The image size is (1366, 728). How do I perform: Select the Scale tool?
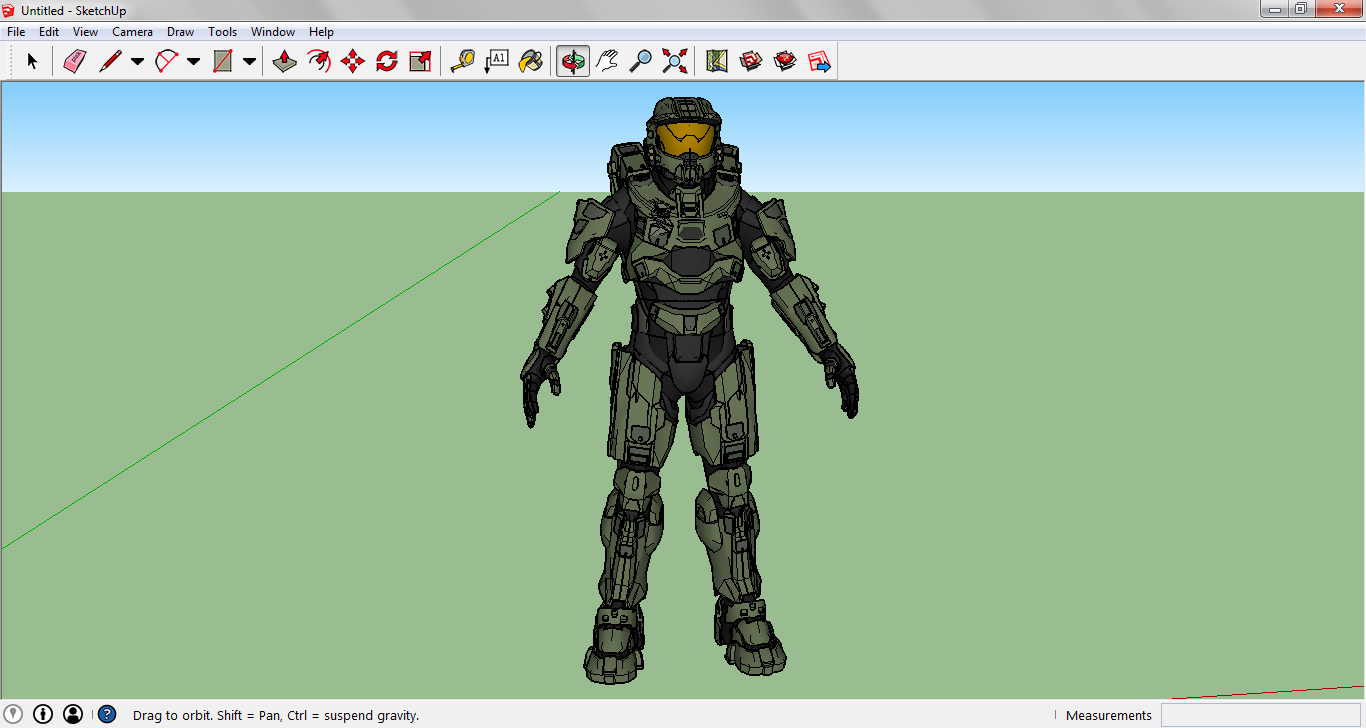(x=420, y=62)
